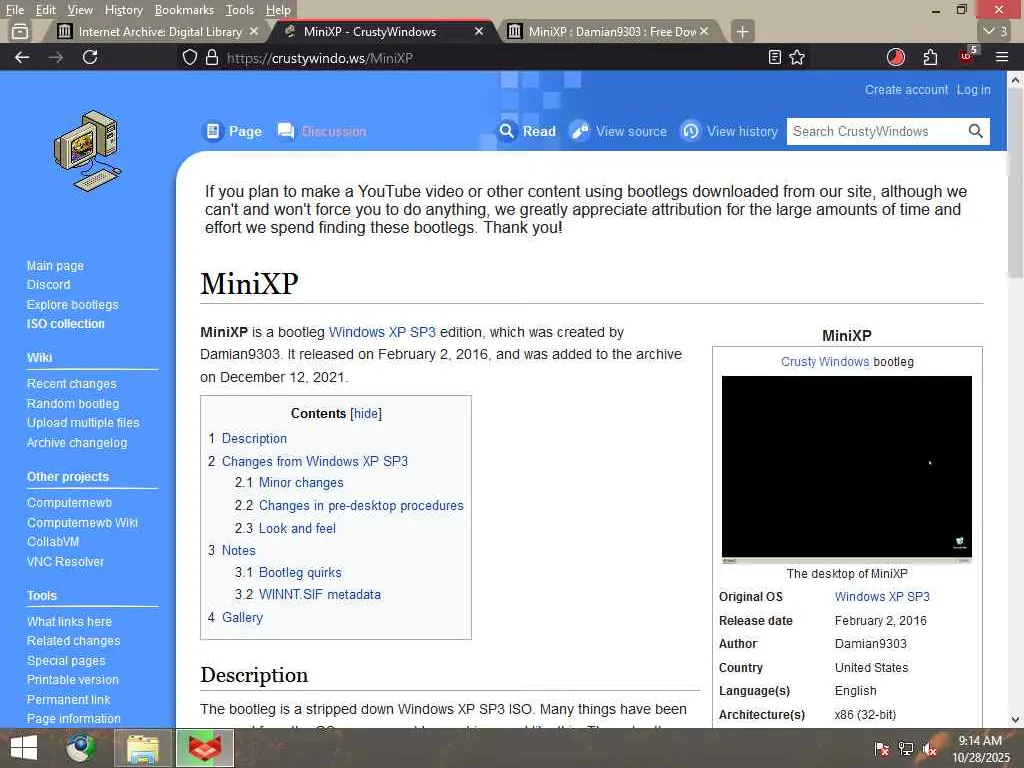Jump to Minor changes section
Screen dimensions: 1024x768
coord(301,482)
